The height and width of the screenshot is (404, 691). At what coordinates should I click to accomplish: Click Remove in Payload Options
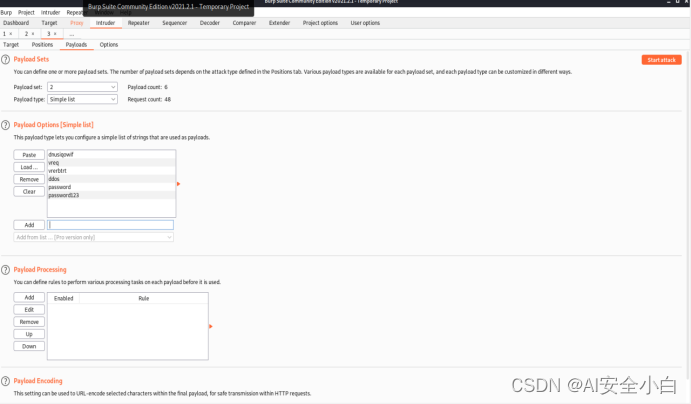29,179
